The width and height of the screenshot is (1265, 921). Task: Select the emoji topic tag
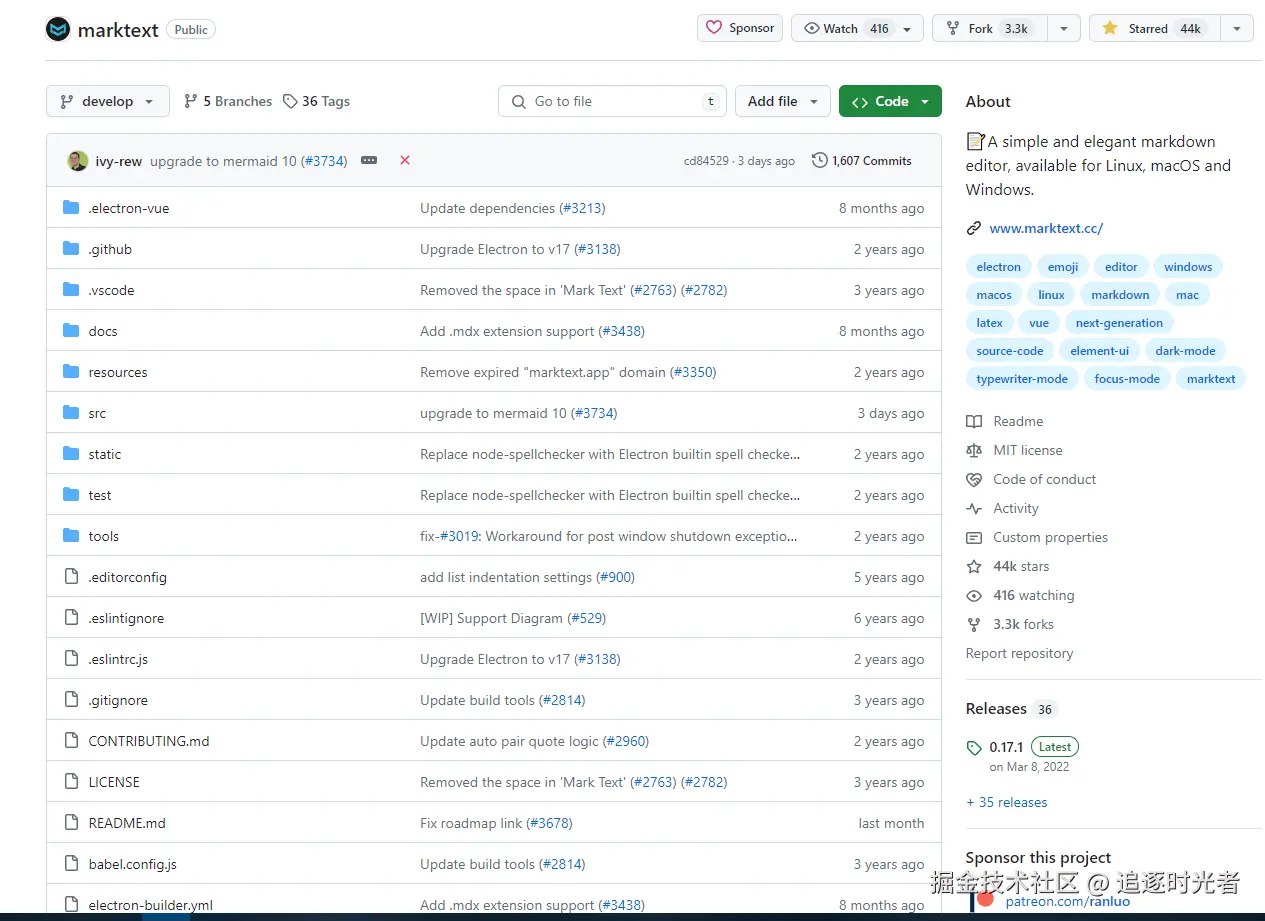point(1063,267)
